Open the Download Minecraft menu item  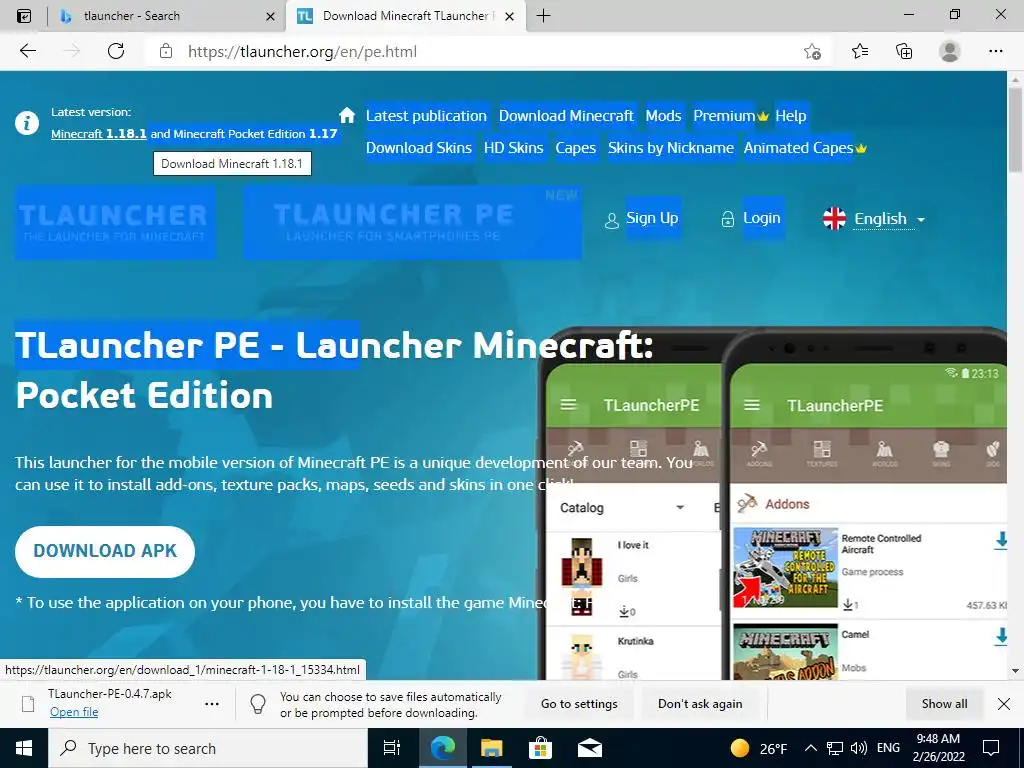566,116
